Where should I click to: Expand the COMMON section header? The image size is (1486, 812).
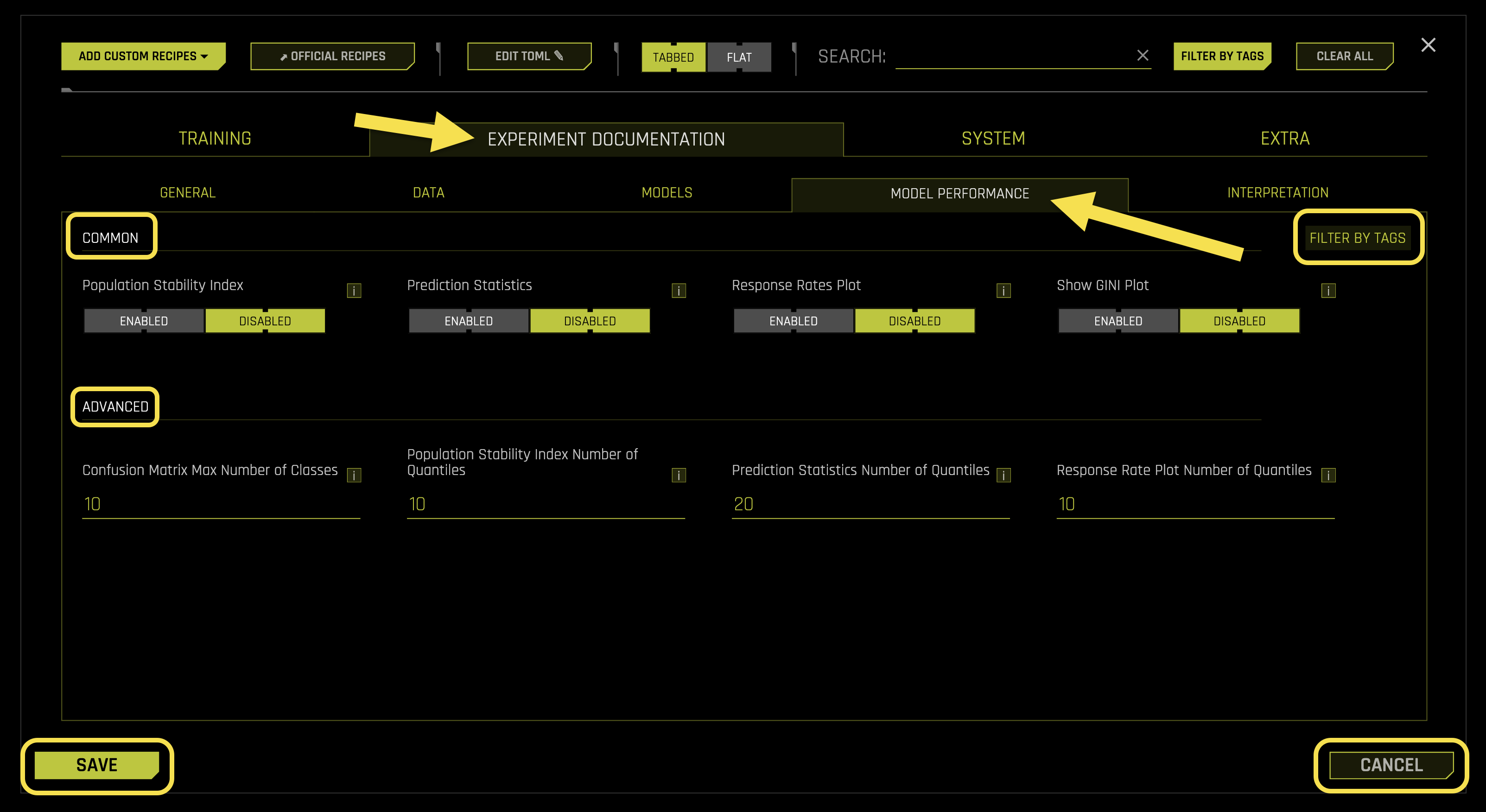point(111,236)
